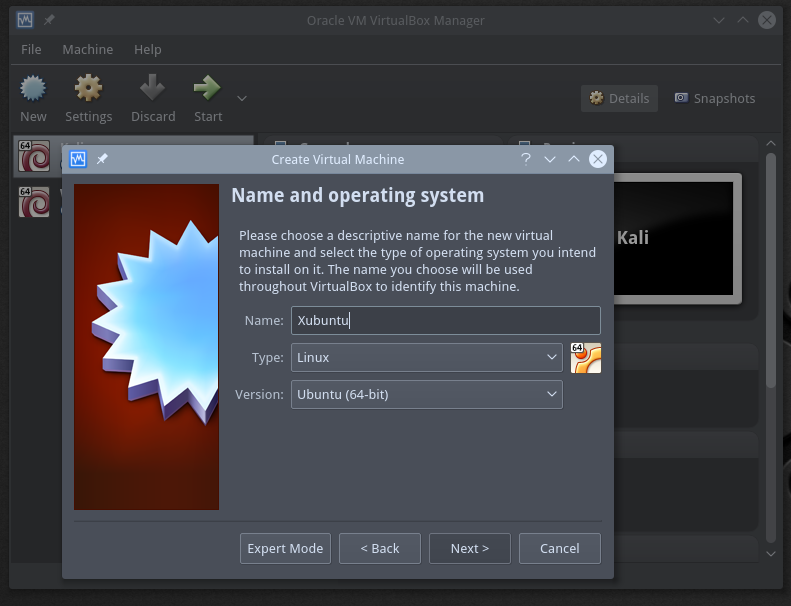
Task: Maximize the VirtualBox Manager window
Action: [x=743, y=20]
